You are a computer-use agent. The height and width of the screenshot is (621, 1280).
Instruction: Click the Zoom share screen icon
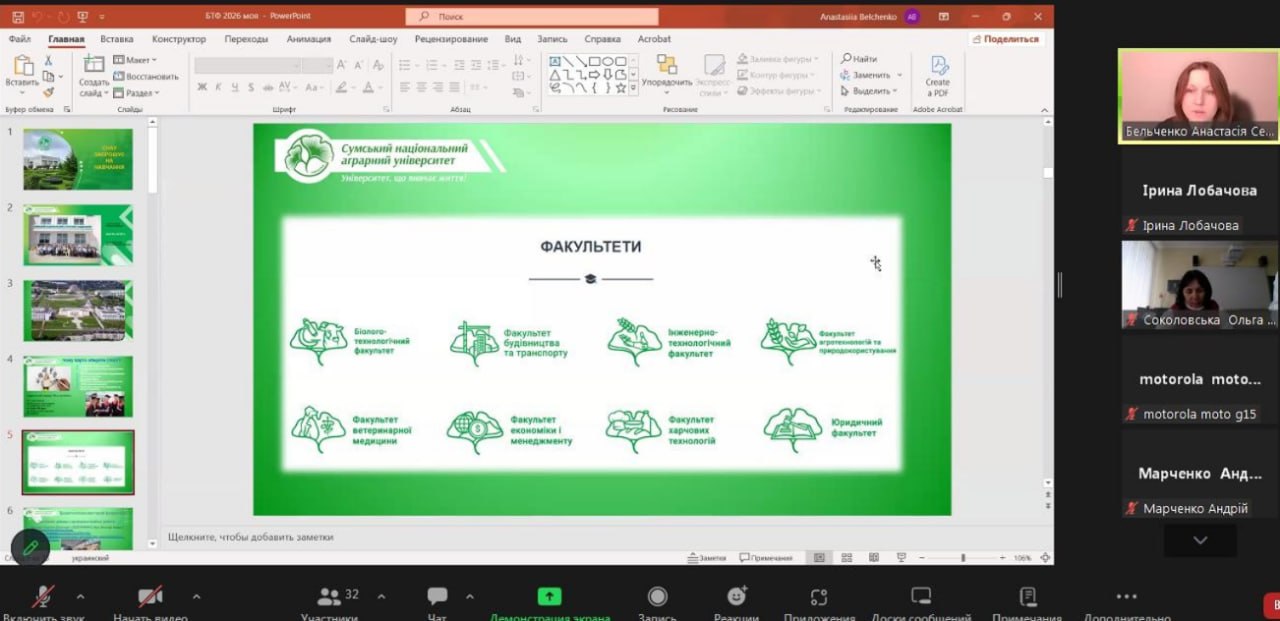pos(549,596)
